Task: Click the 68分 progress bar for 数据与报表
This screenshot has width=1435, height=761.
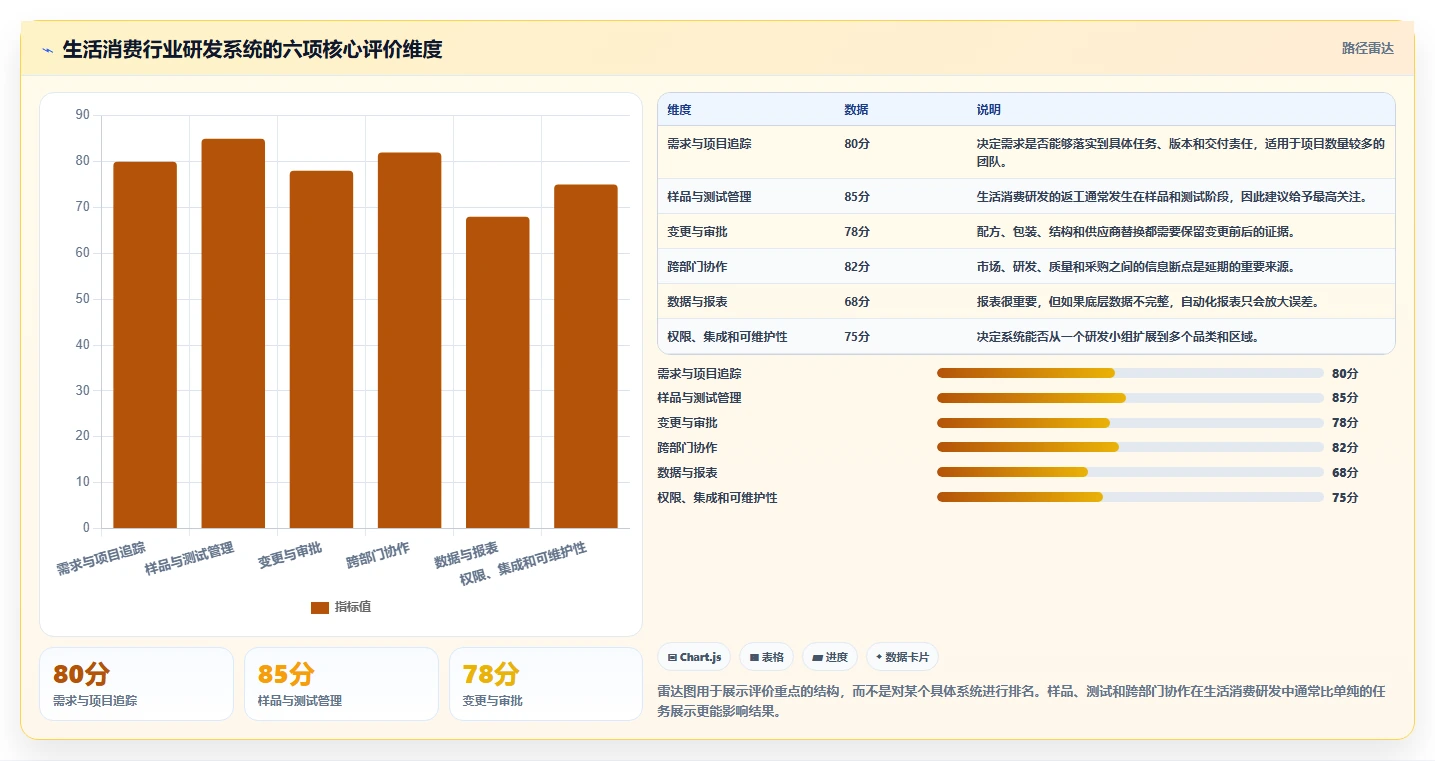Action: click(x=1130, y=472)
